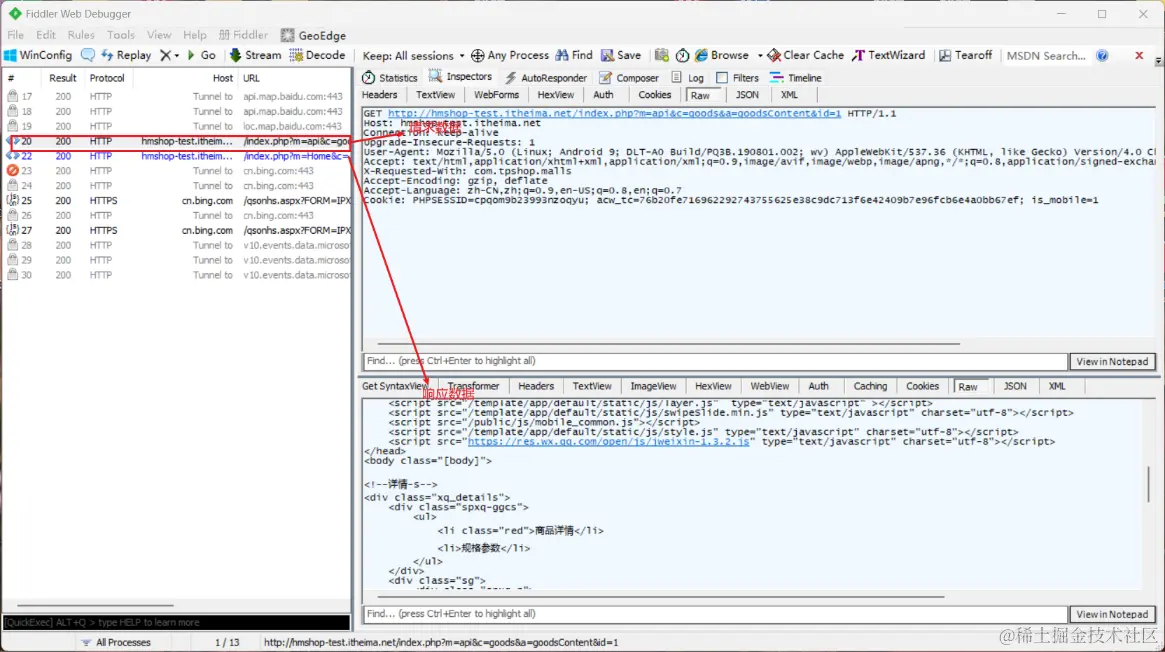1165x652 pixels.
Task: Sort sessions by Result column header
Action: coord(62,78)
